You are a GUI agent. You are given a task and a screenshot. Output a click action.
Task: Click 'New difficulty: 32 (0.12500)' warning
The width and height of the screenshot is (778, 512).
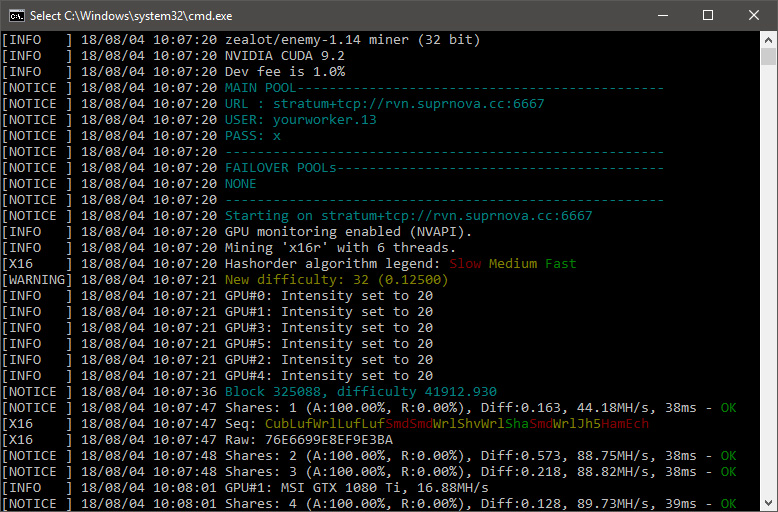click(336, 280)
